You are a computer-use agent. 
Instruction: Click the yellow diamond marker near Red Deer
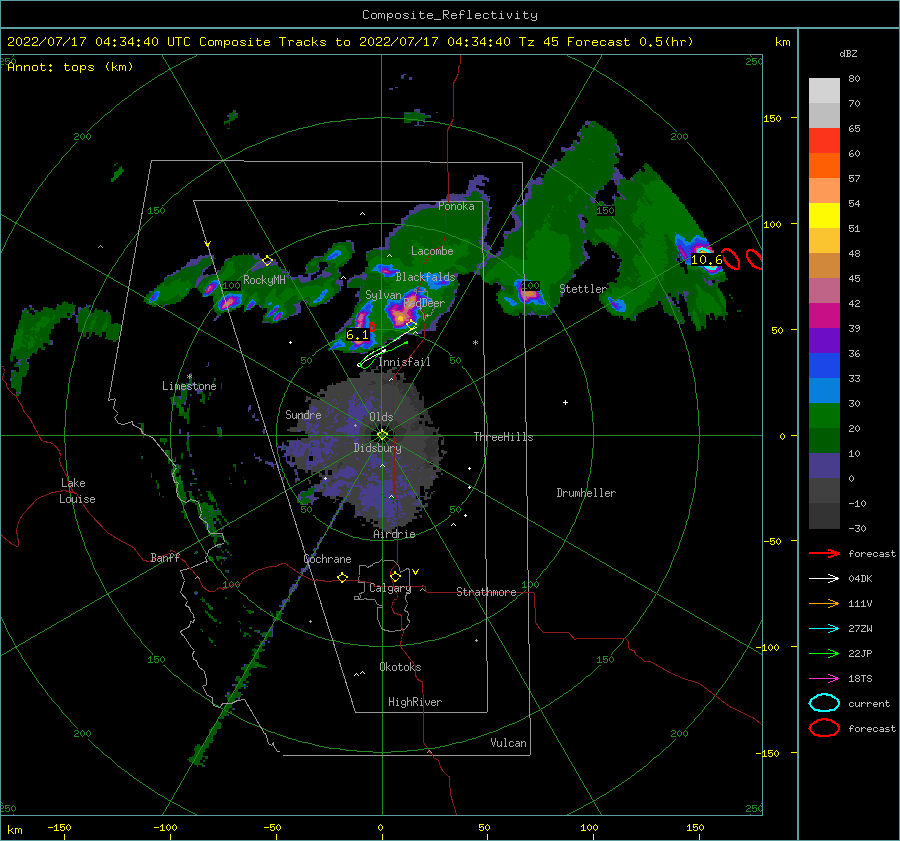point(411,325)
